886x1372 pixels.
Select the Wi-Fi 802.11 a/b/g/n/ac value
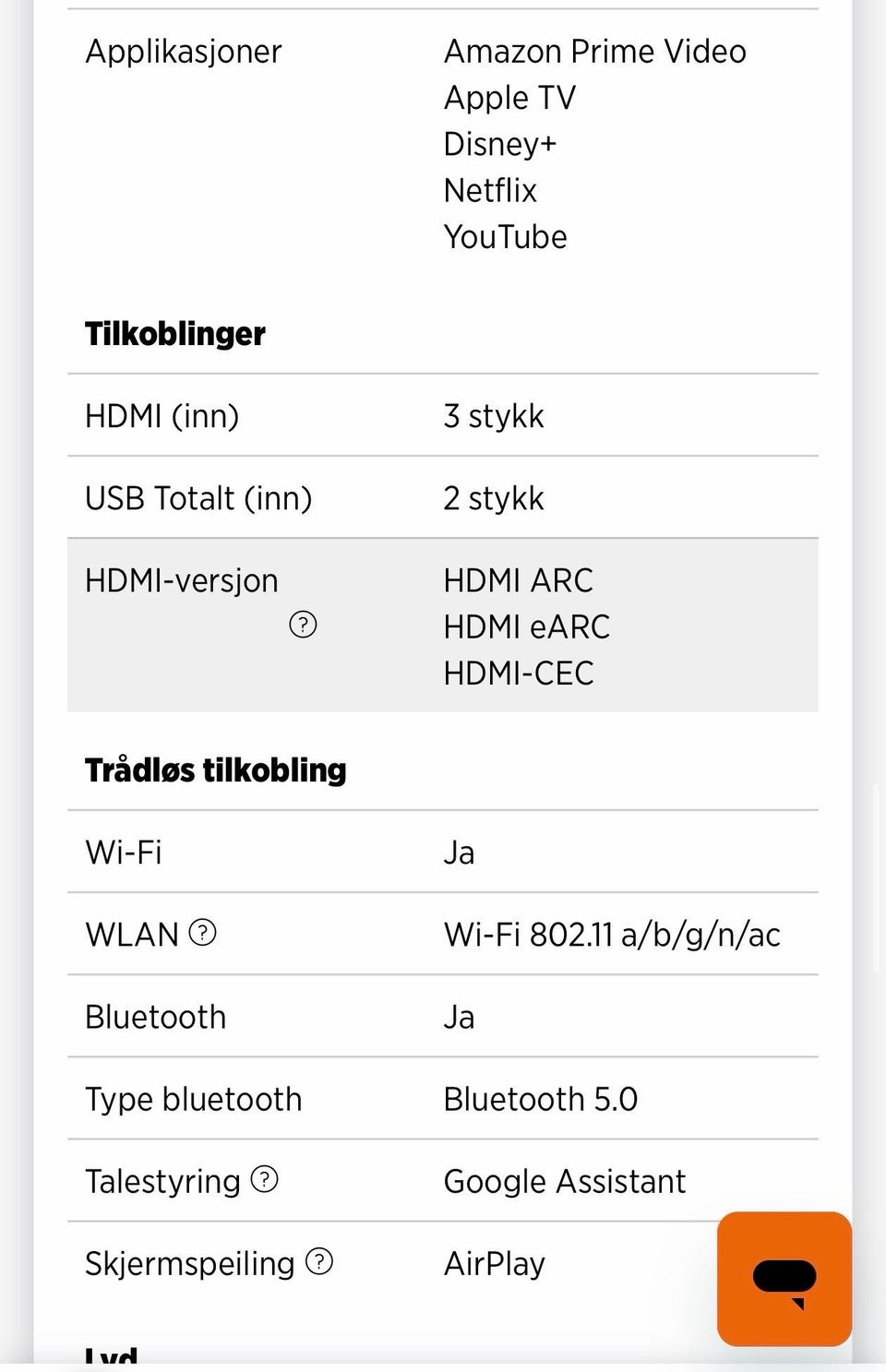click(x=612, y=935)
